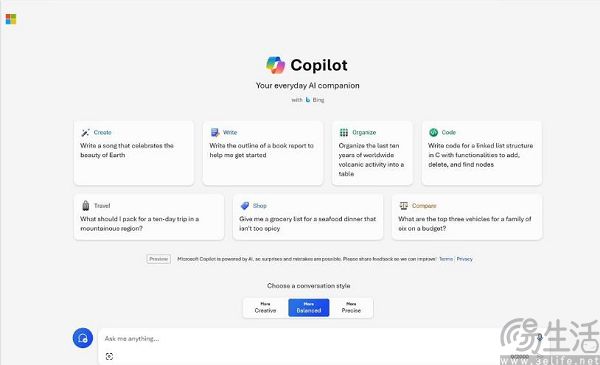Select More Balanced conversation style
Screen dimensions: 600x365
click(308, 308)
